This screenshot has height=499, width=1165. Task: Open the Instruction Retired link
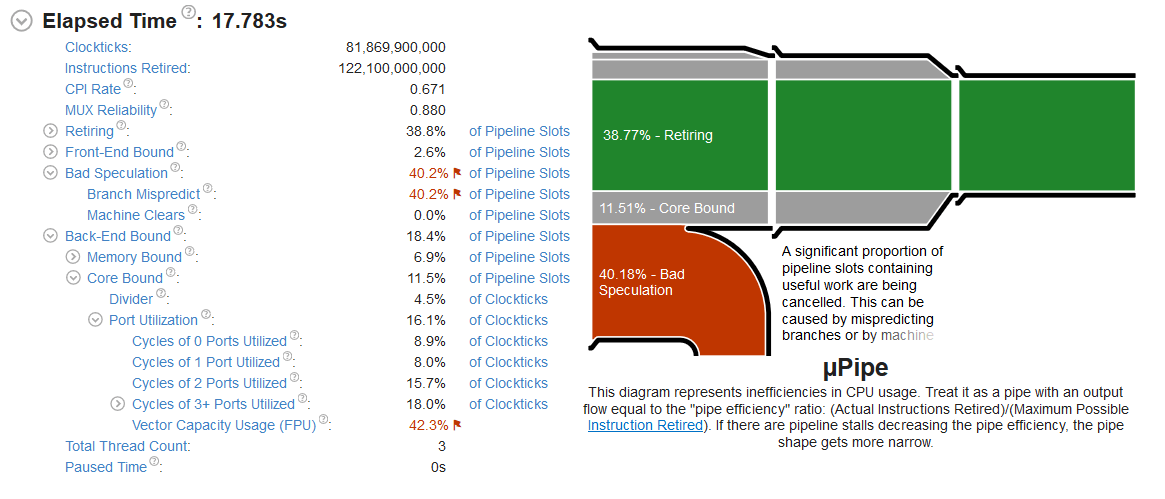[x=644, y=426]
